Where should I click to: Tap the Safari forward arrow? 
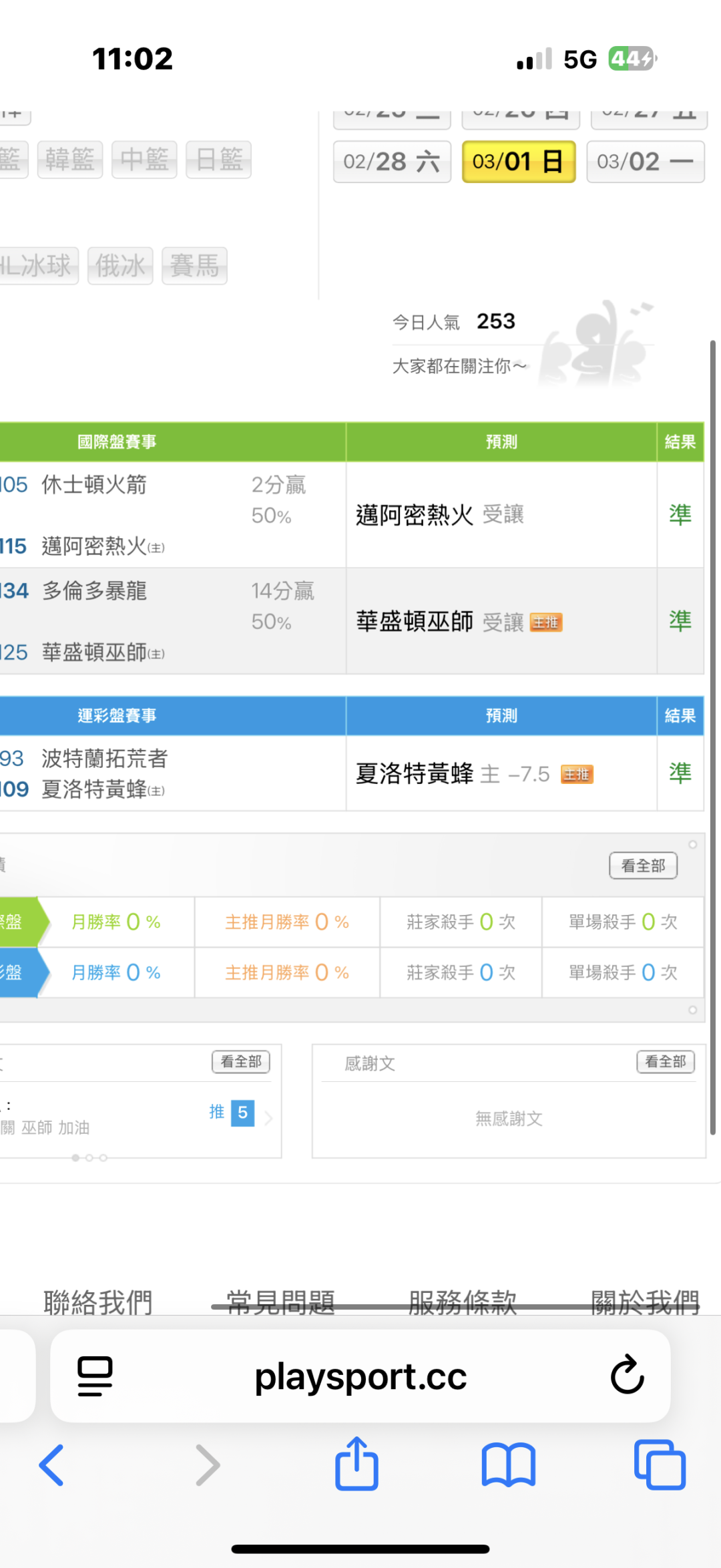pos(208,1465)
